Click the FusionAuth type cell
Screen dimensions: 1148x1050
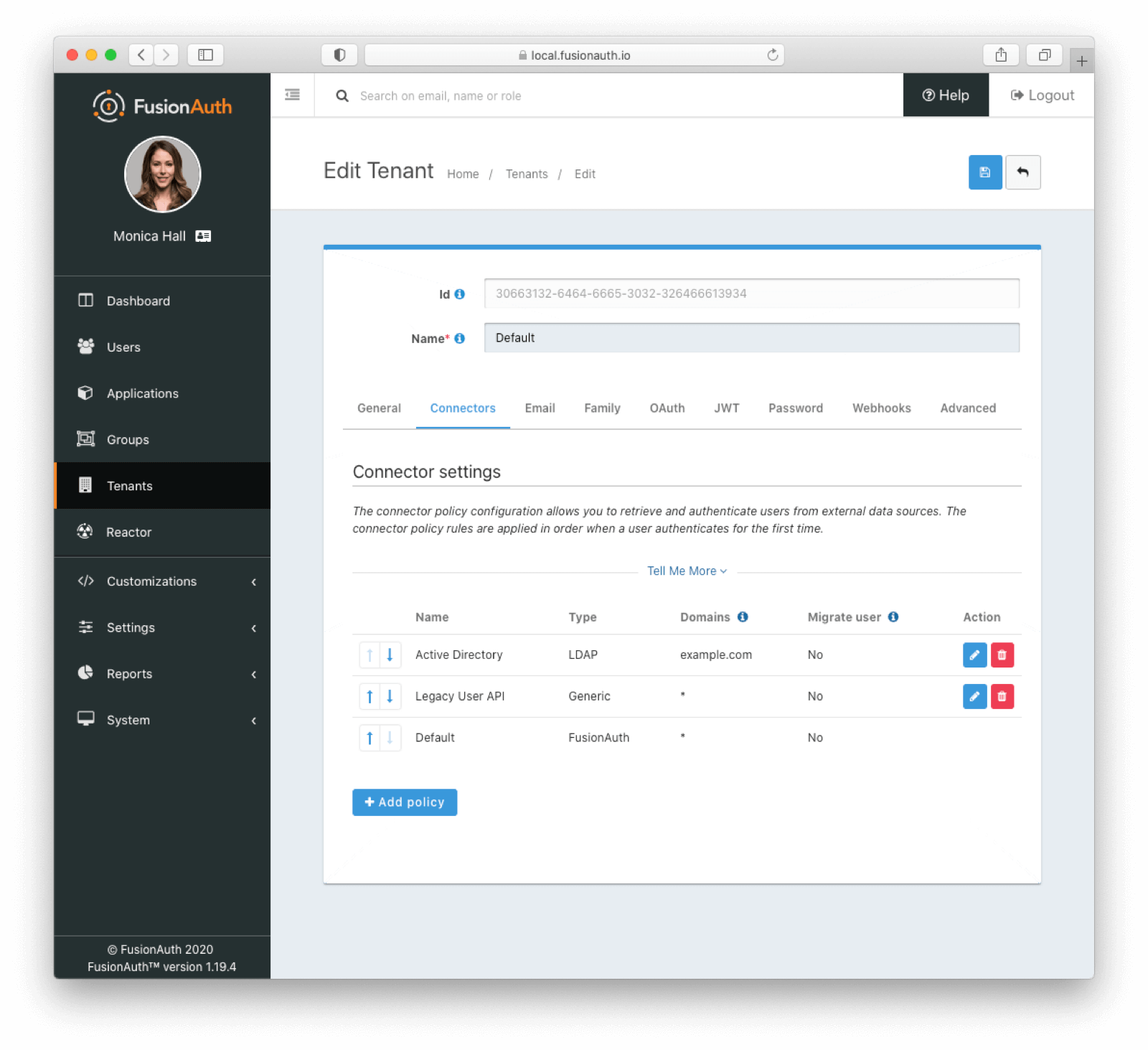pos(598,737)
